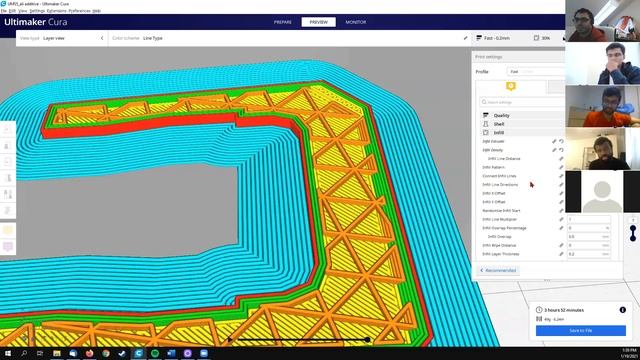
Task: Switch to the MONITOR stage tab
Action: (x=356, y=22)
